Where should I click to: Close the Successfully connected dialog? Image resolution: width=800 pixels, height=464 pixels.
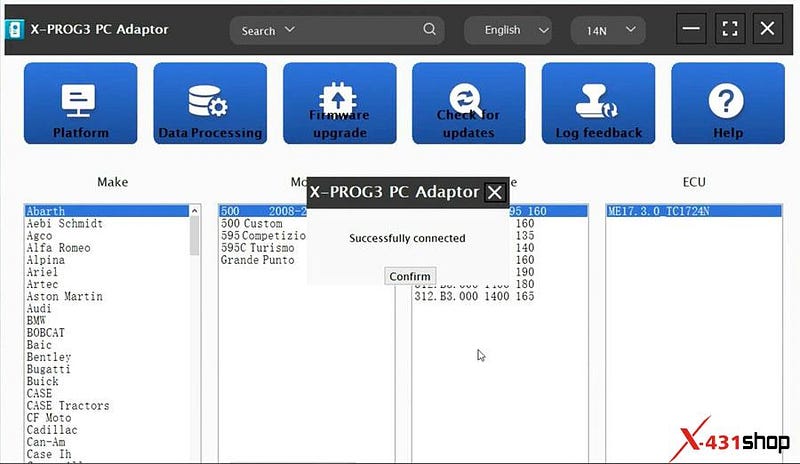pos(494,192)
